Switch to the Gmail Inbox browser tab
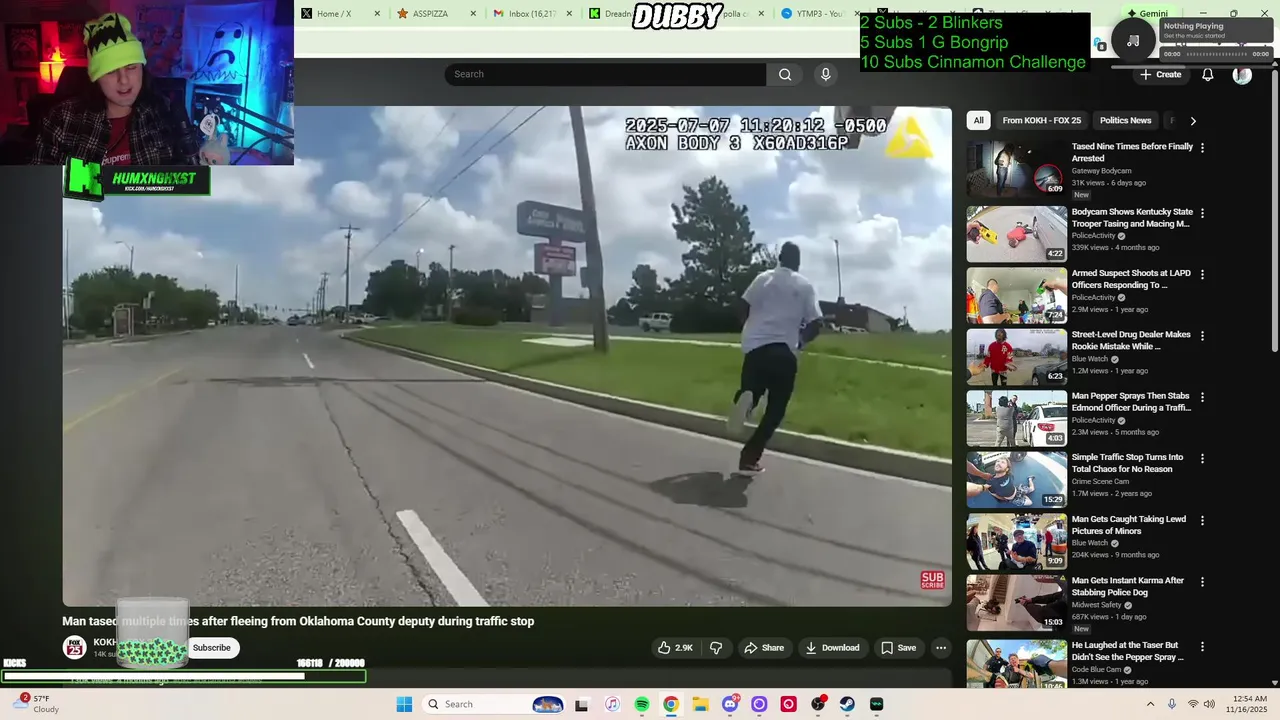The width and height of the screenshot is (1280, 720). [x=534, y=13]
